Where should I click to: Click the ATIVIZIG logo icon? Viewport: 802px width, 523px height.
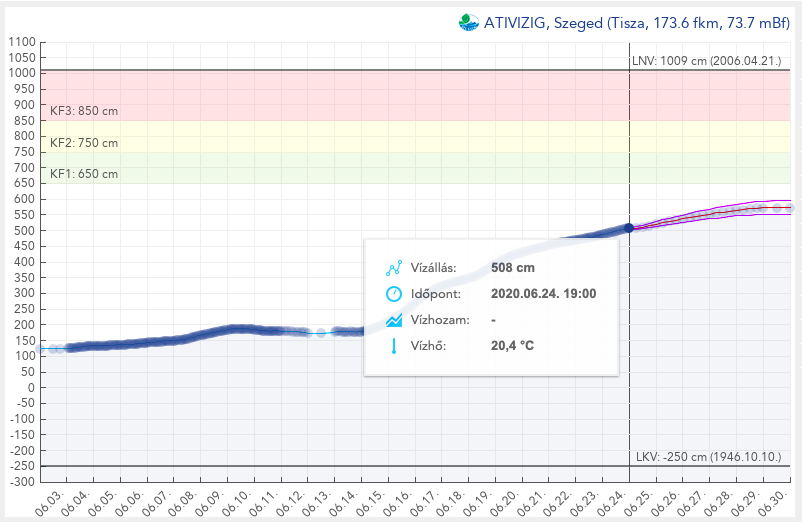click(x=469, y=23)
